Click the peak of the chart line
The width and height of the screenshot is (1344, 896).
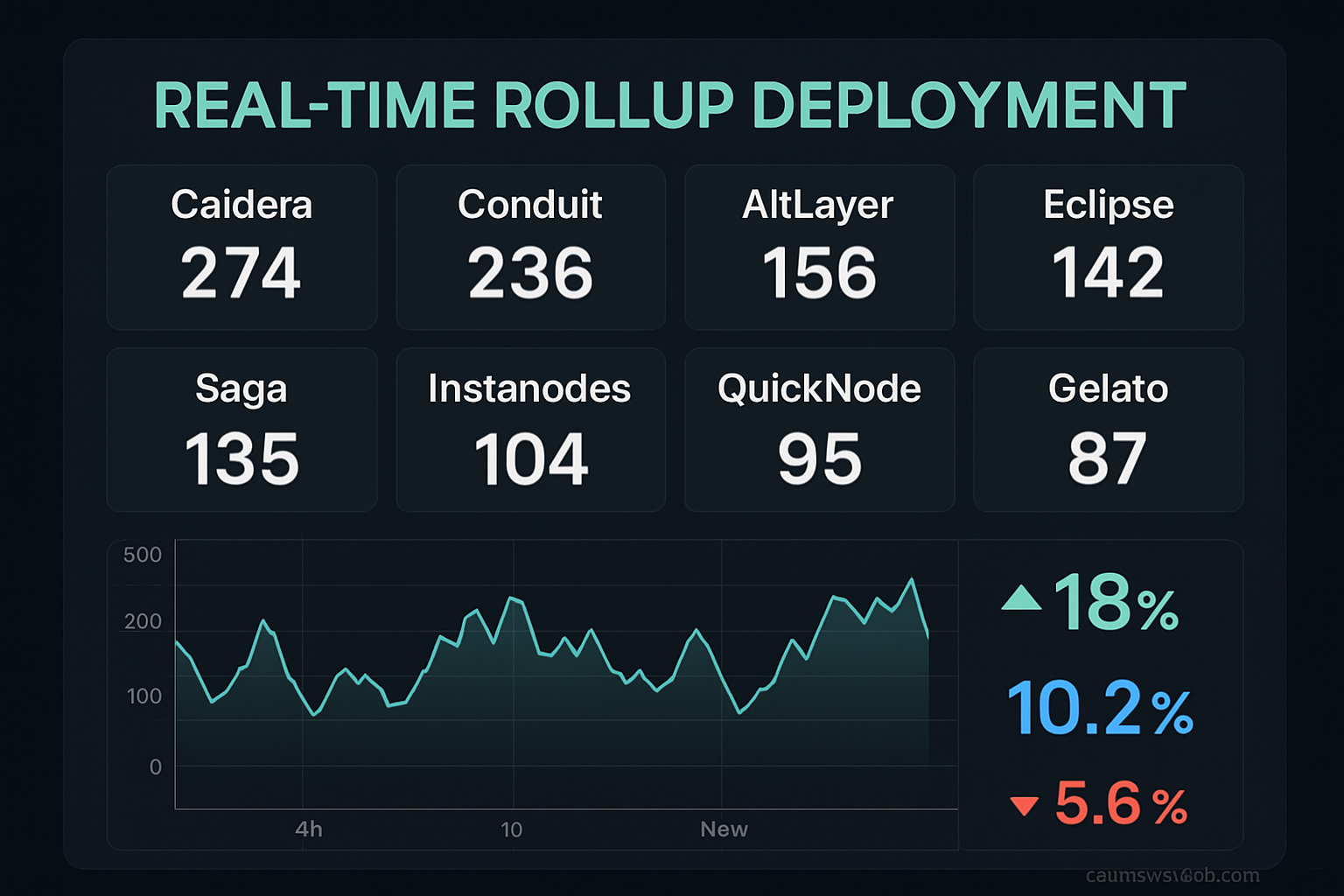point(913,578)
